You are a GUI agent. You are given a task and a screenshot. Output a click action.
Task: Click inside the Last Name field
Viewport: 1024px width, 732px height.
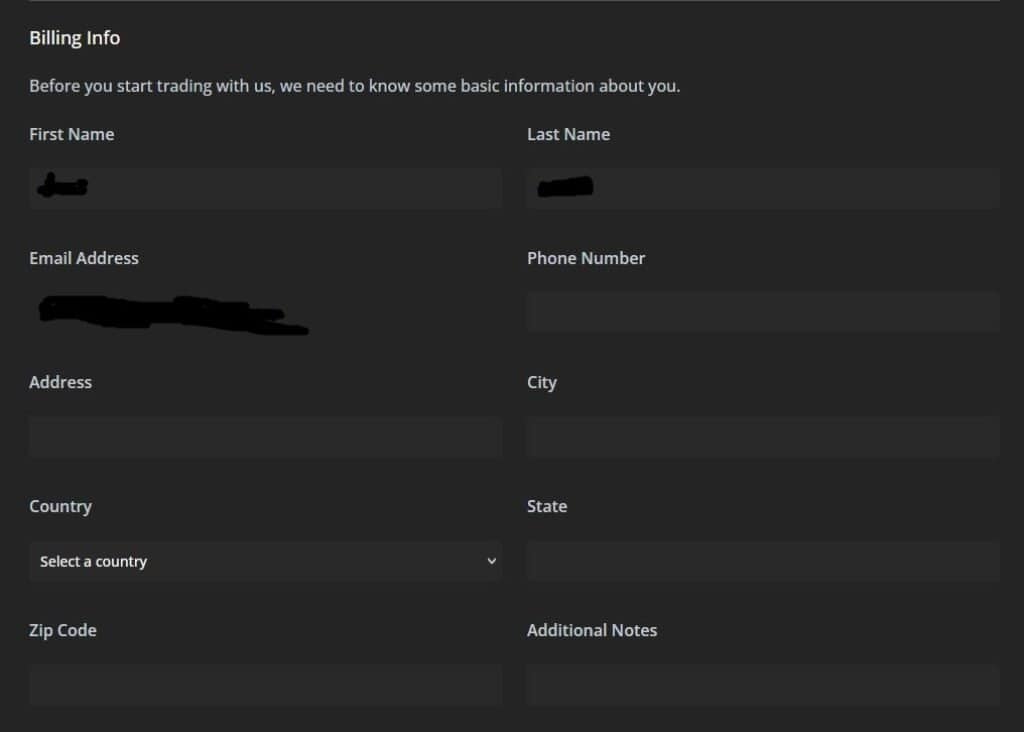click(x=762, y=187)
